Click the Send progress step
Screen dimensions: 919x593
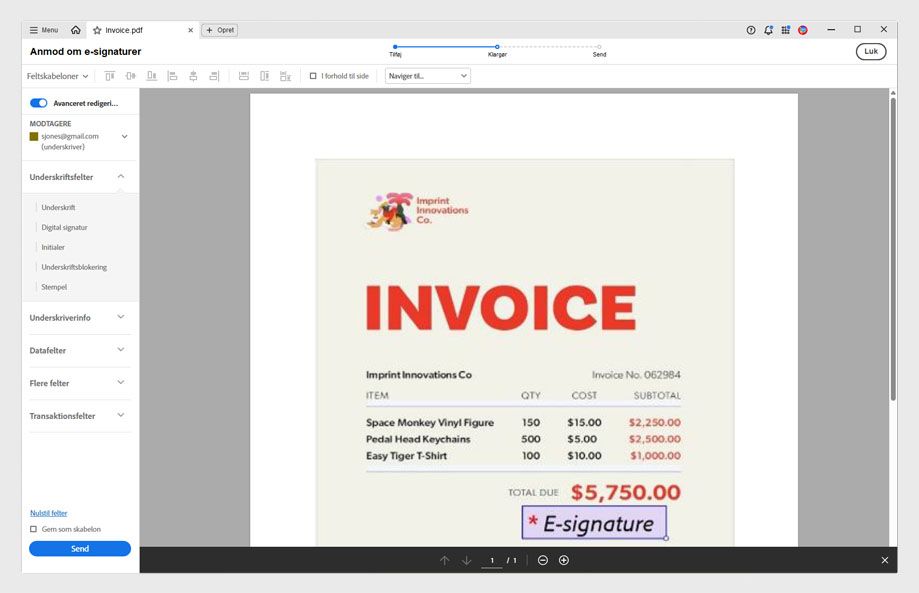pyautogui.click(x=599, y=50)
